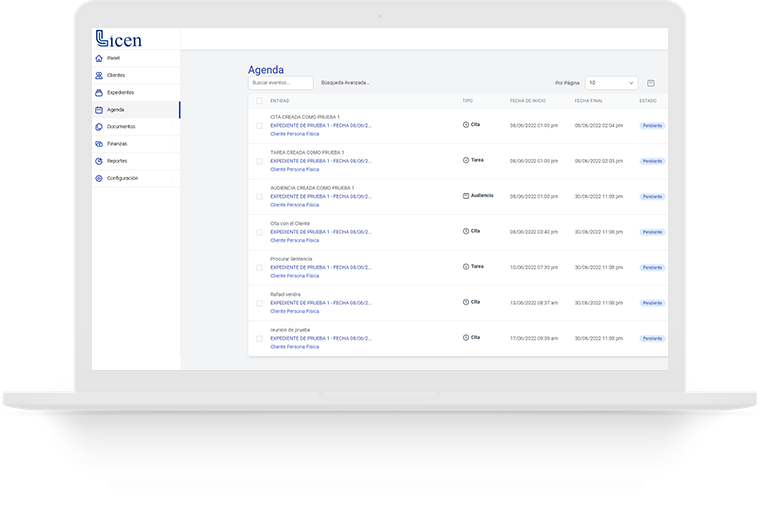Click the Búsqueda Avanzada link
This screenshot has width=760, height=515.
pyautogui.click(x=346, y=83)
